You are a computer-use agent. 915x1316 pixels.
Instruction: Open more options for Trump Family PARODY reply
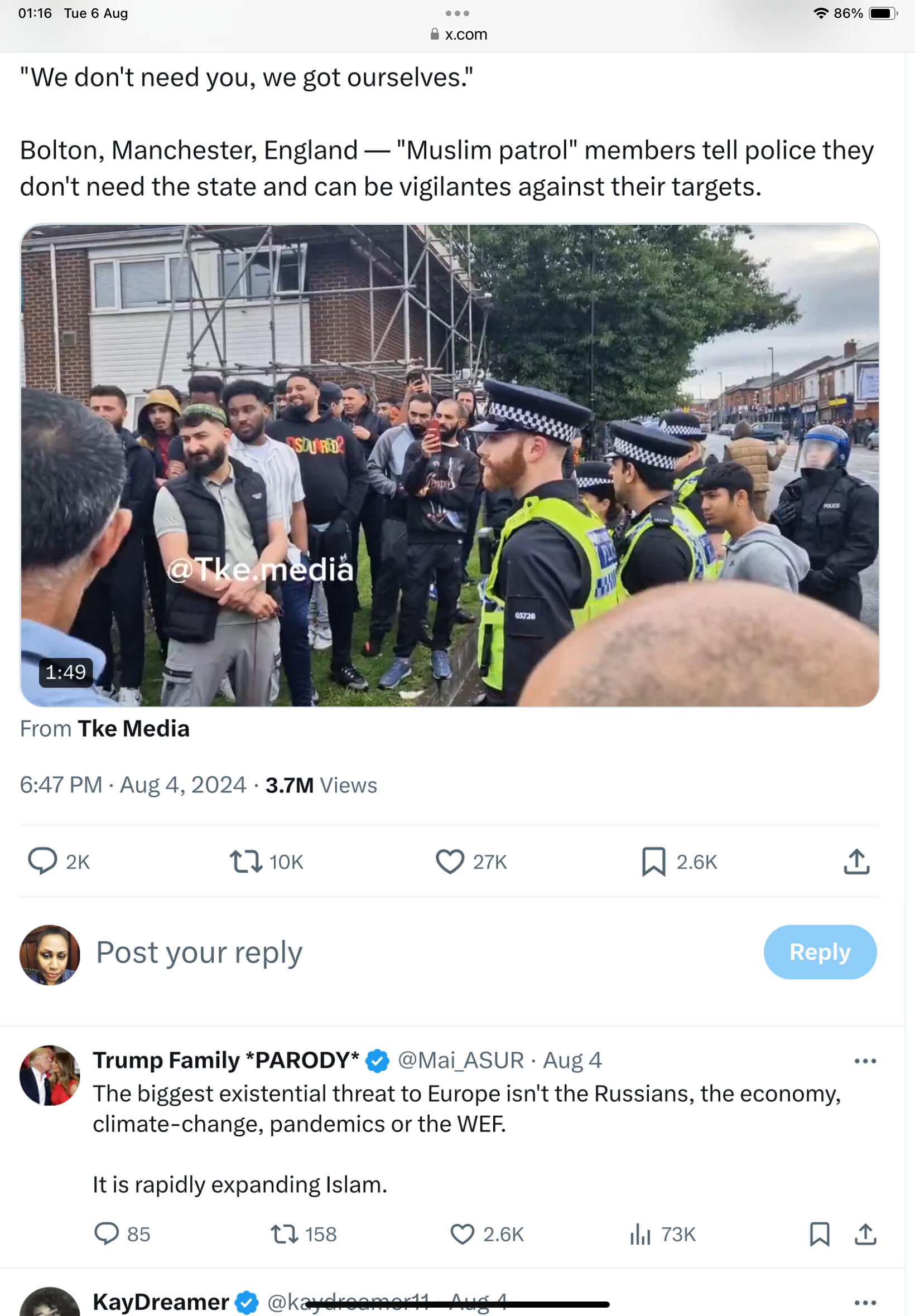(865, 1061)
